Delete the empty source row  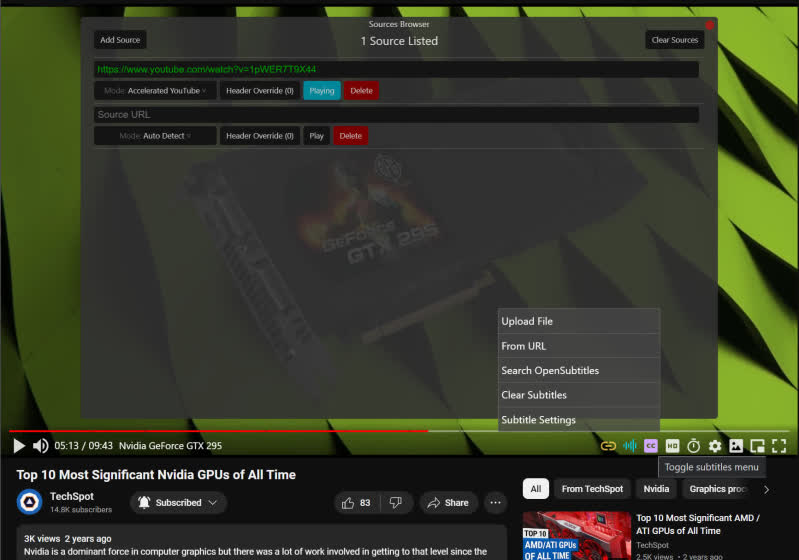(351, 136)
